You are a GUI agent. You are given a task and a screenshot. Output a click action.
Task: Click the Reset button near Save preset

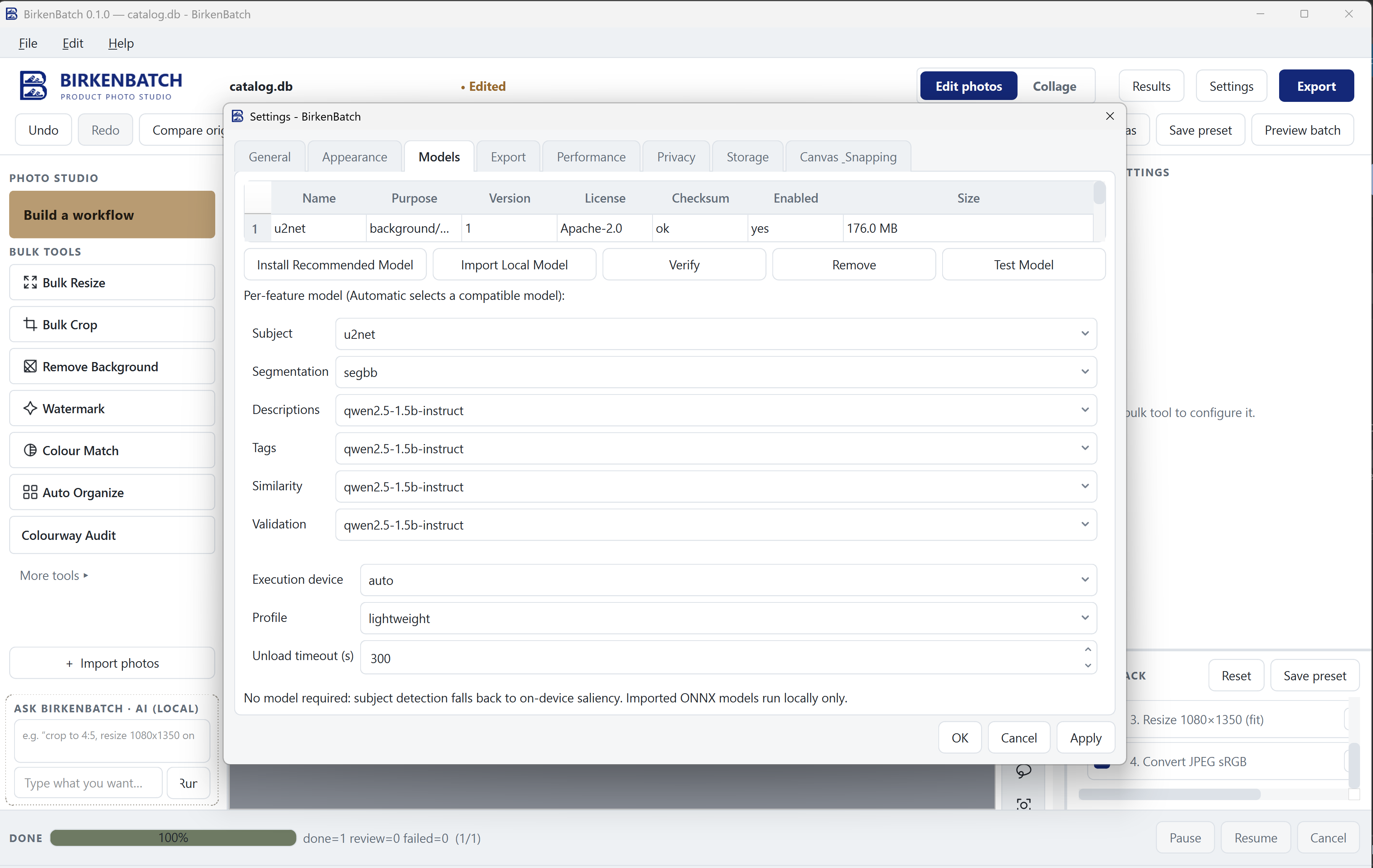[1236, 676]
